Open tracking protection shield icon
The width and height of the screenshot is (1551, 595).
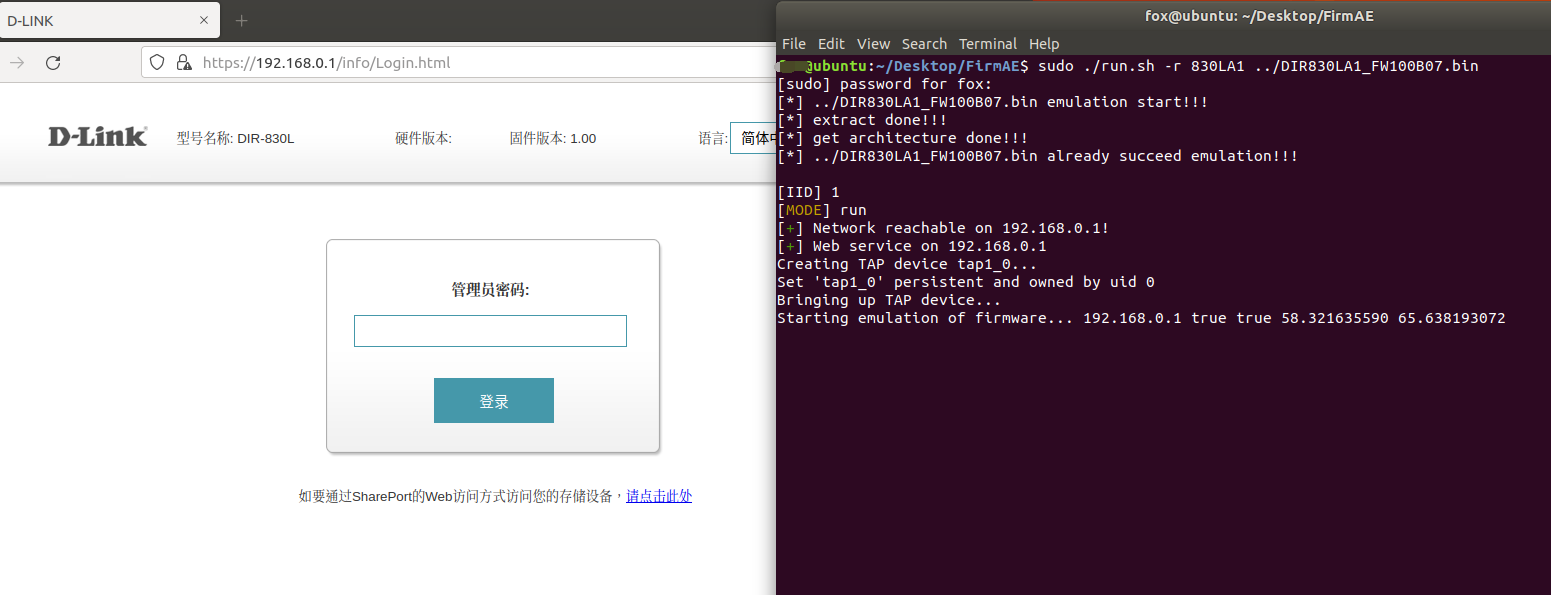(157, 62)
